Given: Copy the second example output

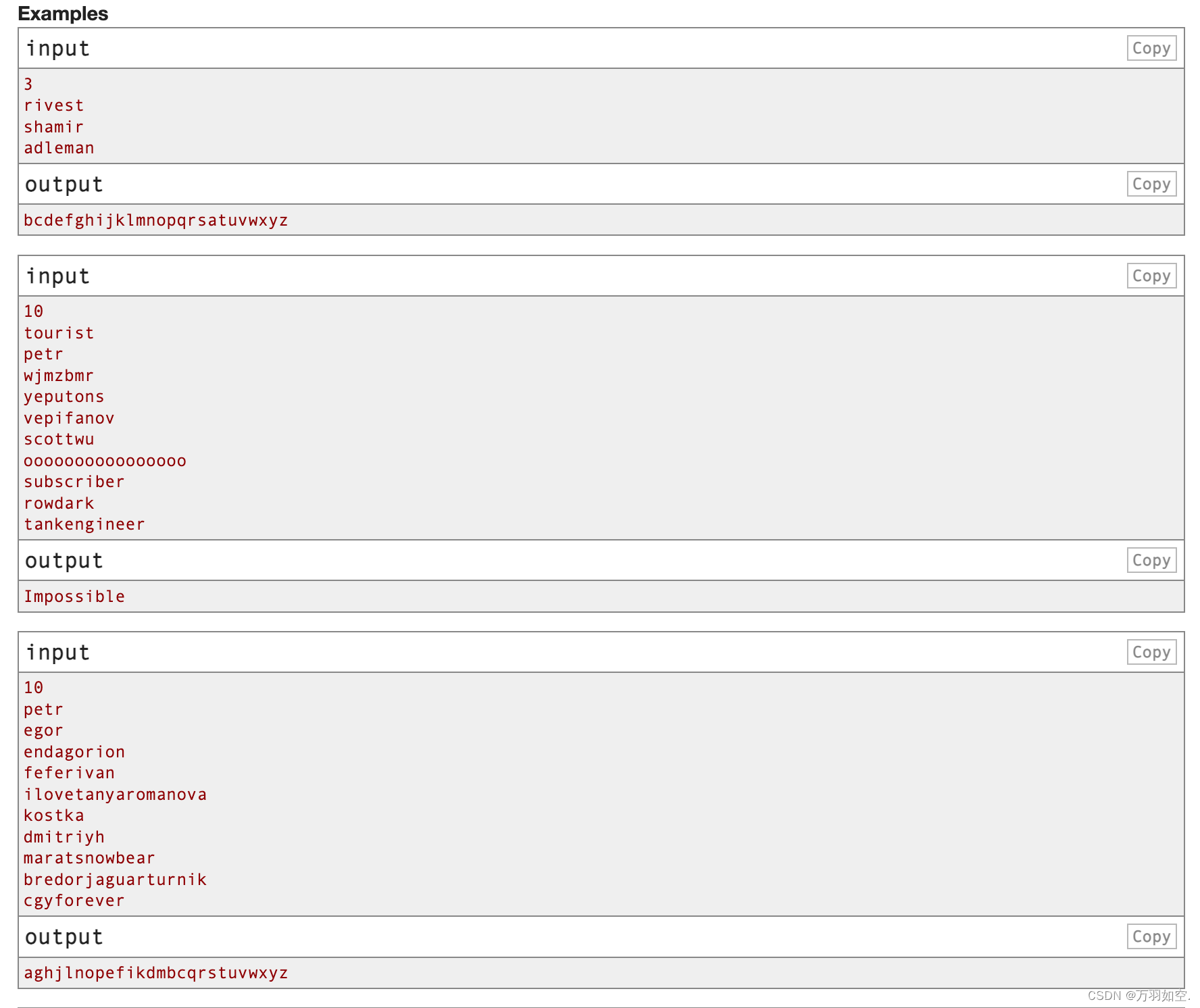Looking at the screenshot, I should 1151,560.
